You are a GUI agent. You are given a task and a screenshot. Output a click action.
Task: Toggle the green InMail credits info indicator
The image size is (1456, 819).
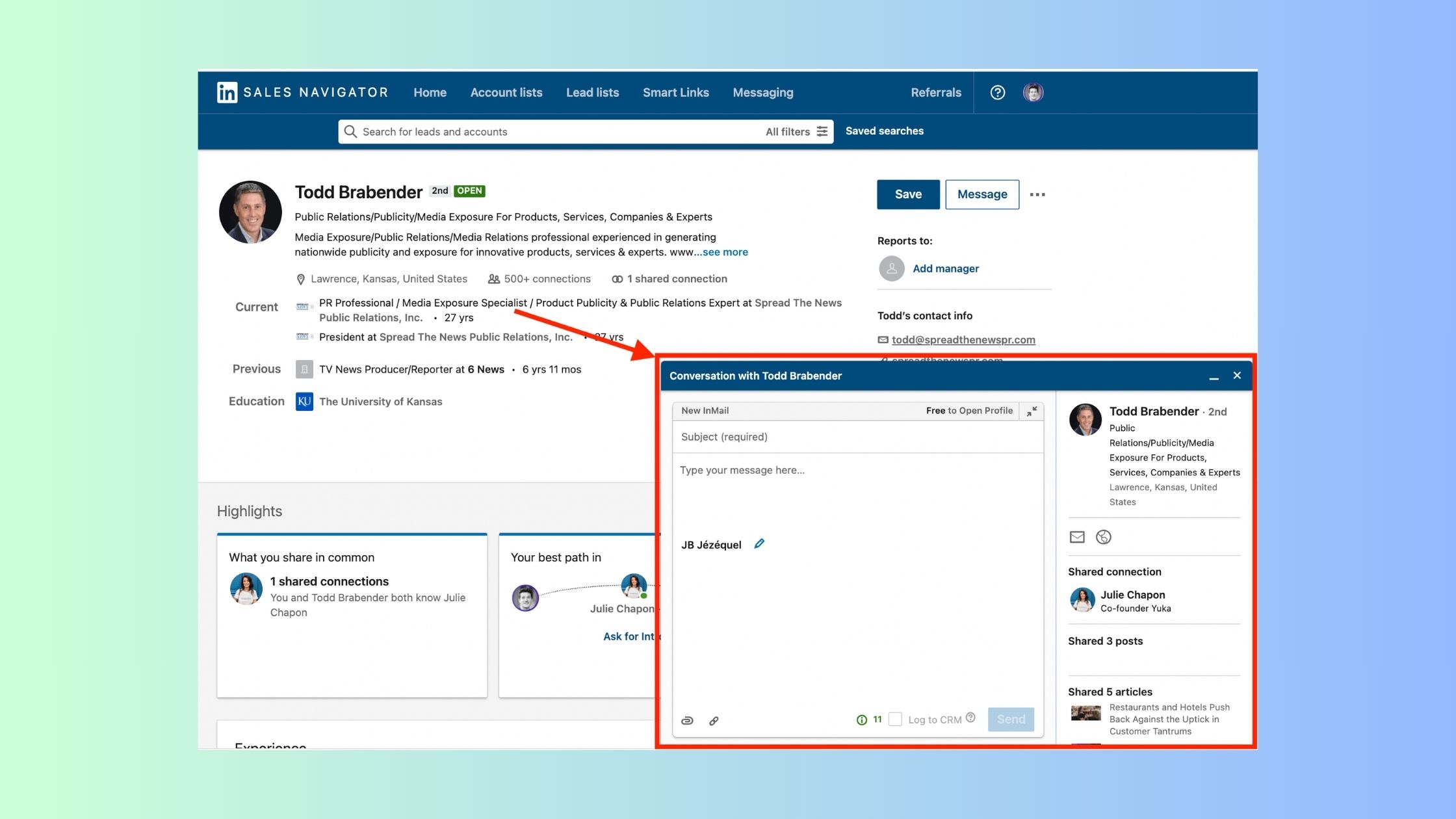tap(861, 720)
